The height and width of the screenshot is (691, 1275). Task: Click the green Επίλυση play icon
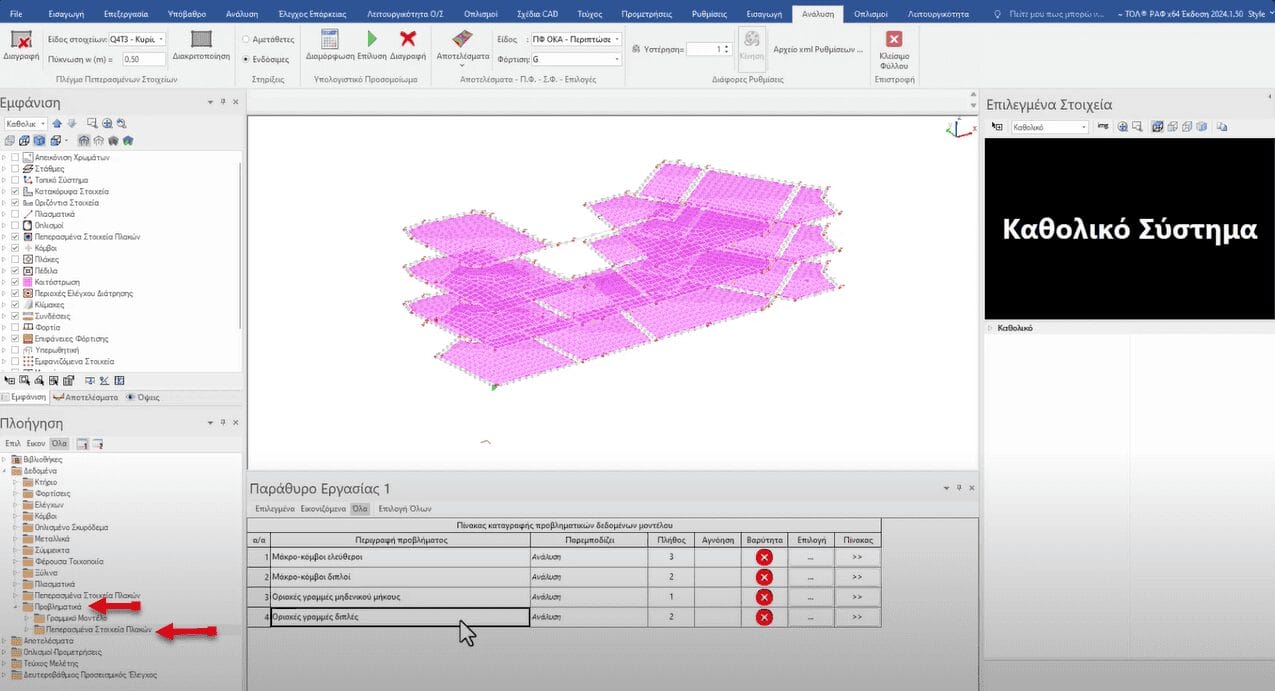[x=372, y=40]
